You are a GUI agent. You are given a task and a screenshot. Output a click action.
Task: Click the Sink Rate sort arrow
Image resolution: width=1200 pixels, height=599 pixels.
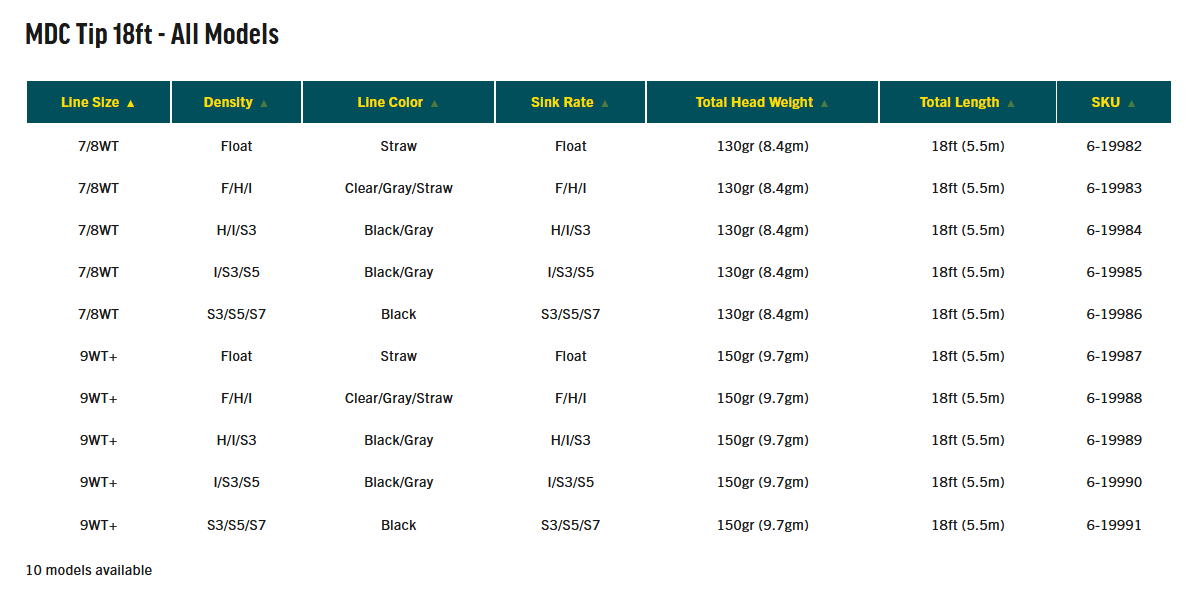click(x=605, y=103)
